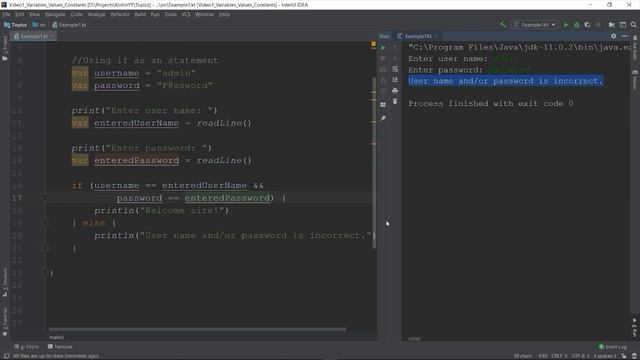Click the highlighted 'User name and/or password is incorrect.' output
This screenshot has height=360, width=640.
(505, 81)
